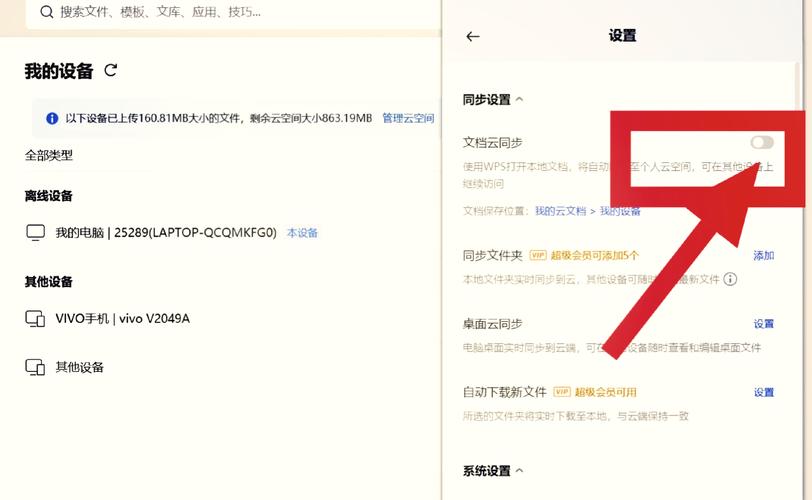Click VIP badge next to 同步文件夹
Viewport: 812px width, 500px height.
[x=538, y=256]
